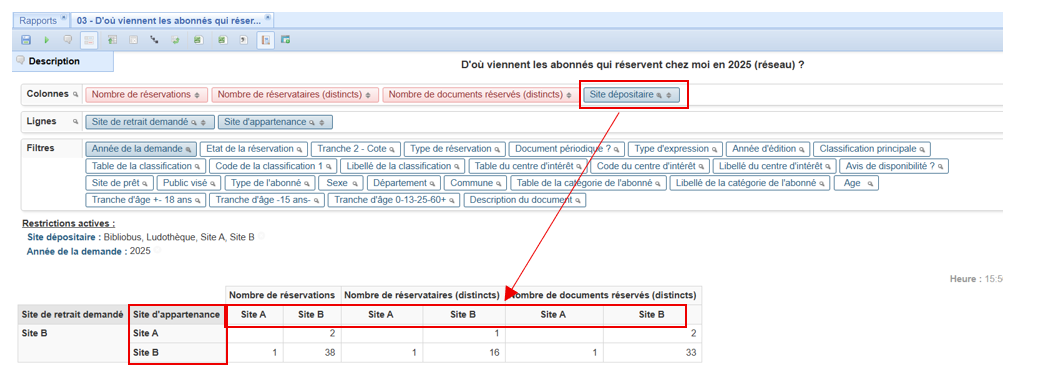Viewport: 1050px width, 388px height.
Task: Open the Tranche 2 - Cote filter
Action: coord(357,149)
